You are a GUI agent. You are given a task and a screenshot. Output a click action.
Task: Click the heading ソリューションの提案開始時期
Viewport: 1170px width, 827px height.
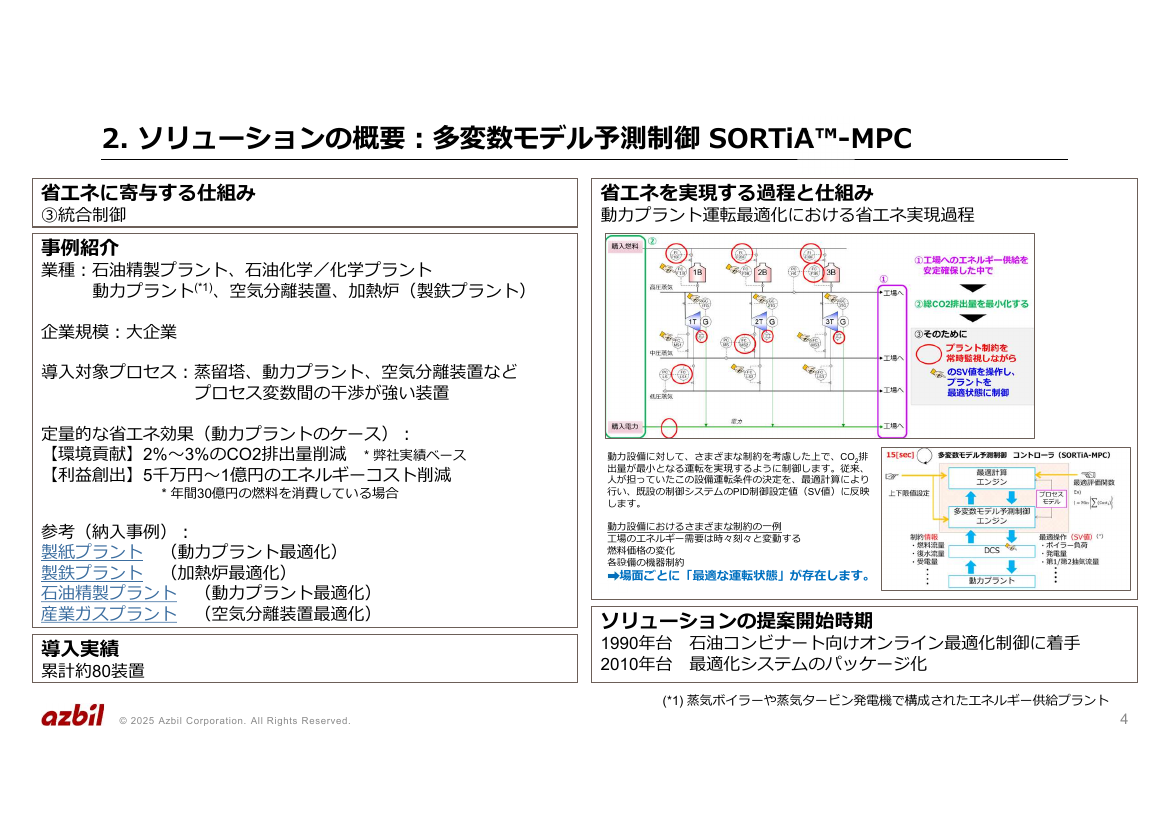tap(736, 620)
